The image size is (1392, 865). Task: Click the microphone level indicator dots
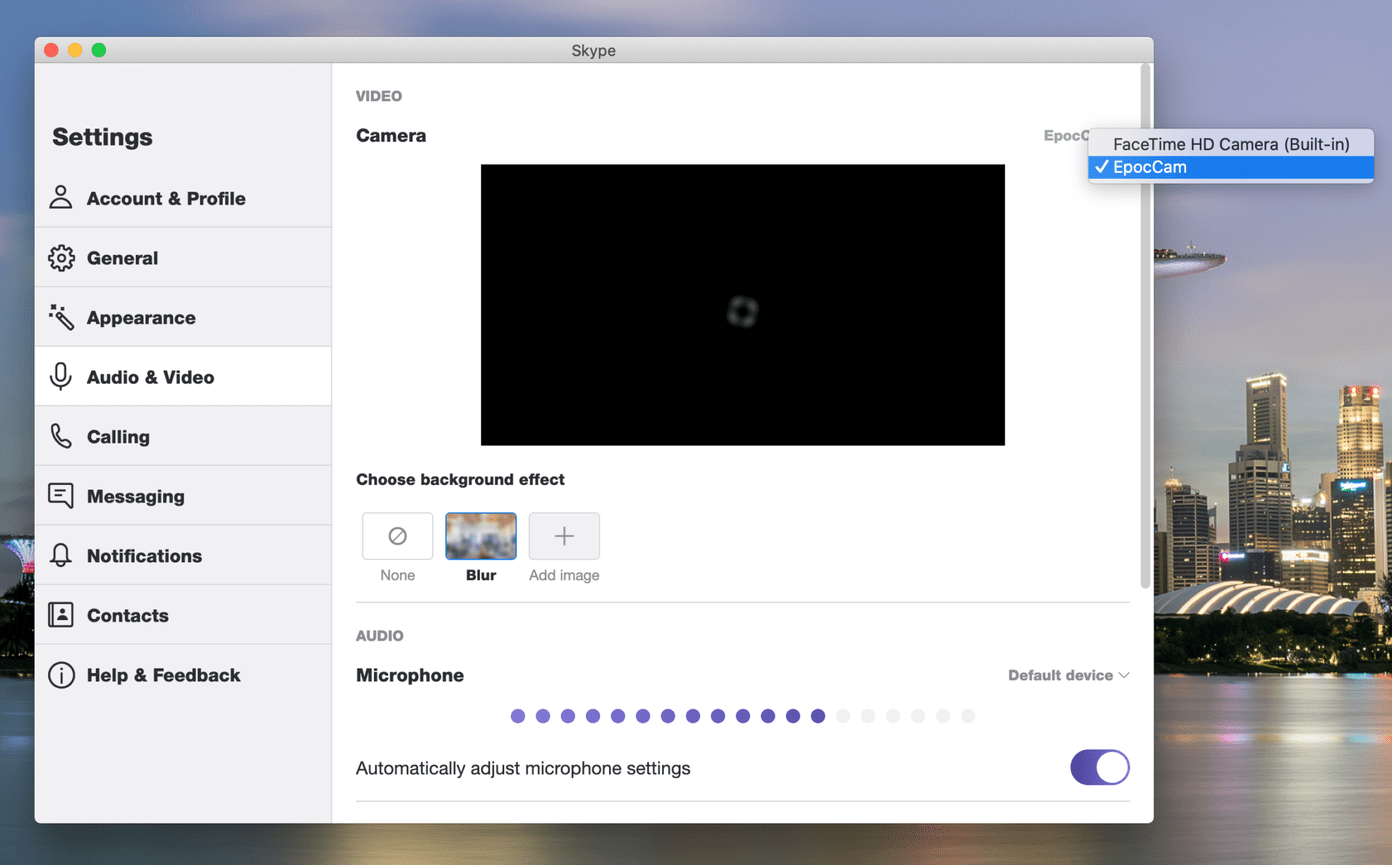[x=742, y=716]
